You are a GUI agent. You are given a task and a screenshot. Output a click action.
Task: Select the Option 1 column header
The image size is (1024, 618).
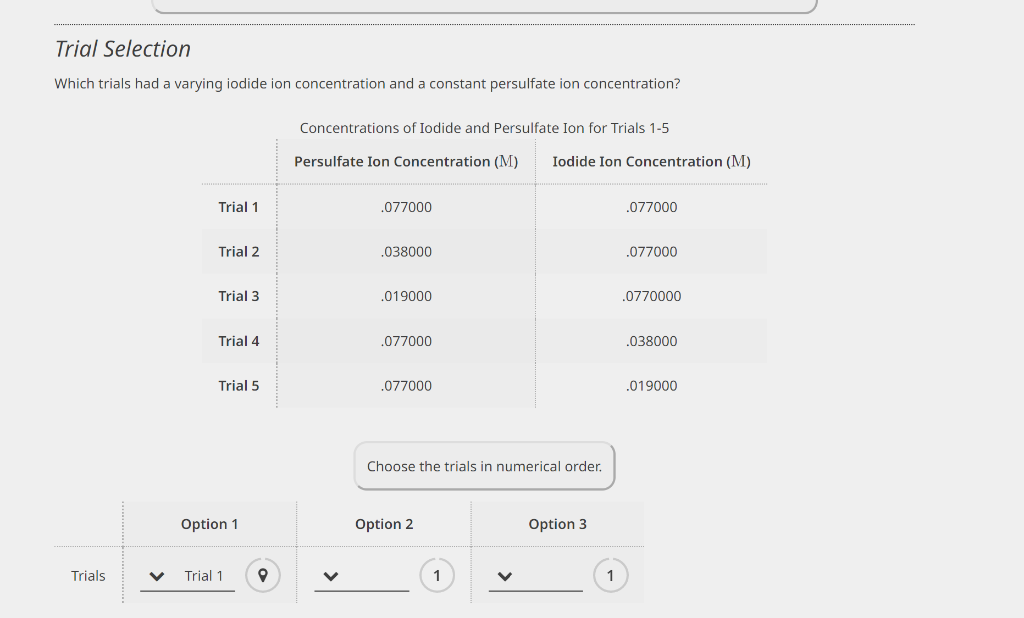coord(209,523)
